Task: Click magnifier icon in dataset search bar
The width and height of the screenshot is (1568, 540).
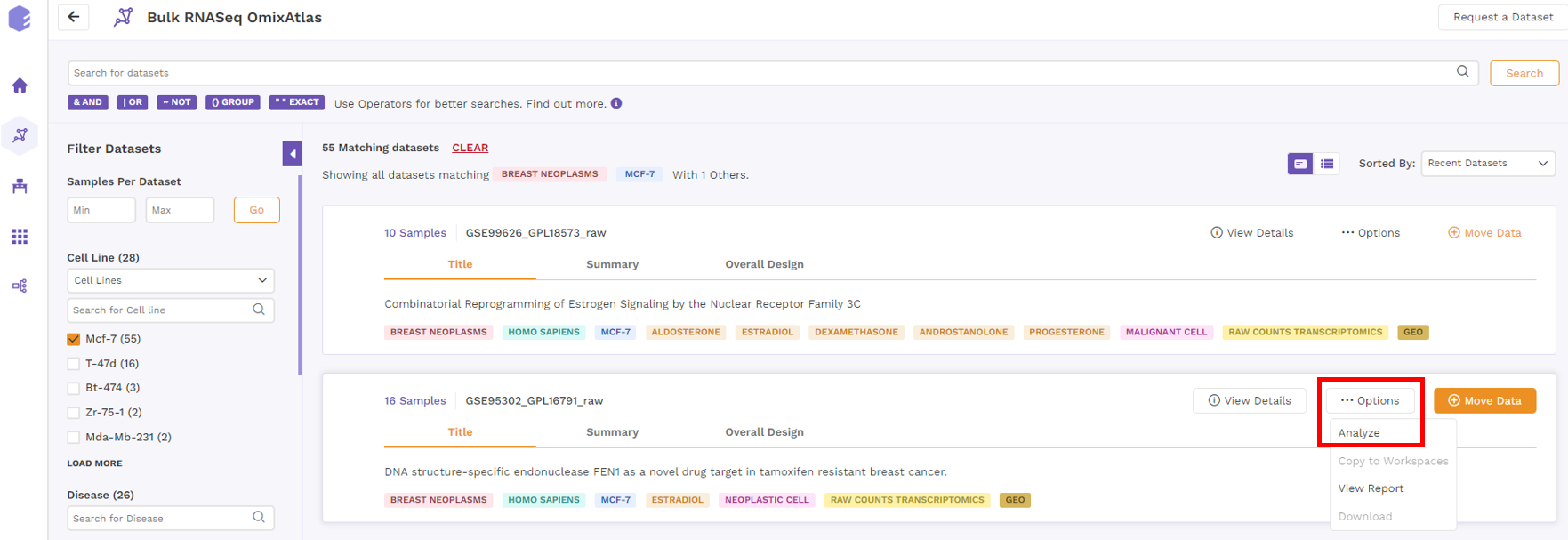Action: coord(1462,72)
